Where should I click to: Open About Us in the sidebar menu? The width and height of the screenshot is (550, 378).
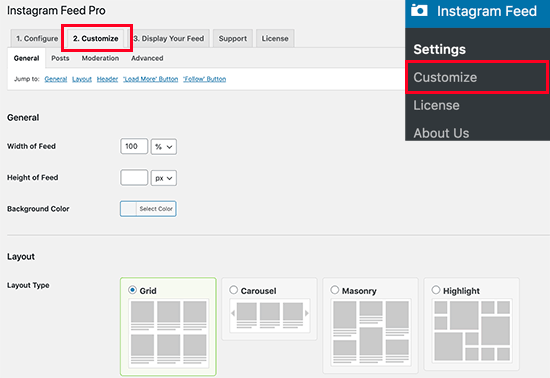[441, 133]
